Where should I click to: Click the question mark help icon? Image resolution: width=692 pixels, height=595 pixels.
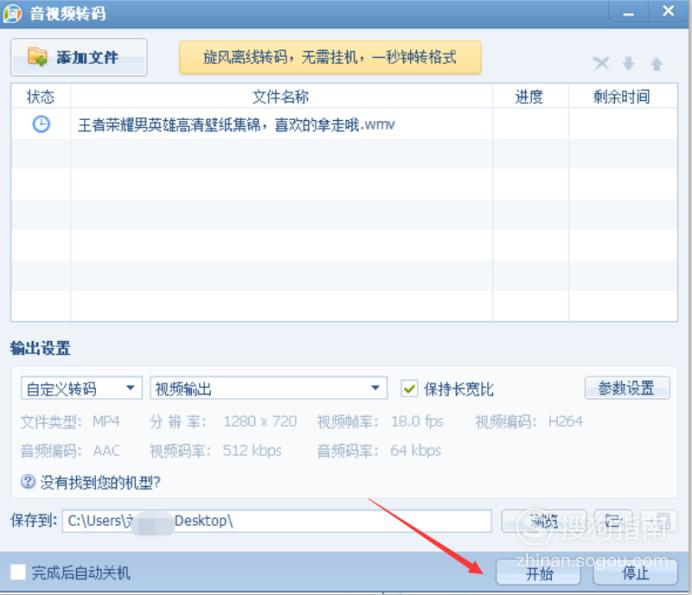pyautogui.click(x=28, y=482)
